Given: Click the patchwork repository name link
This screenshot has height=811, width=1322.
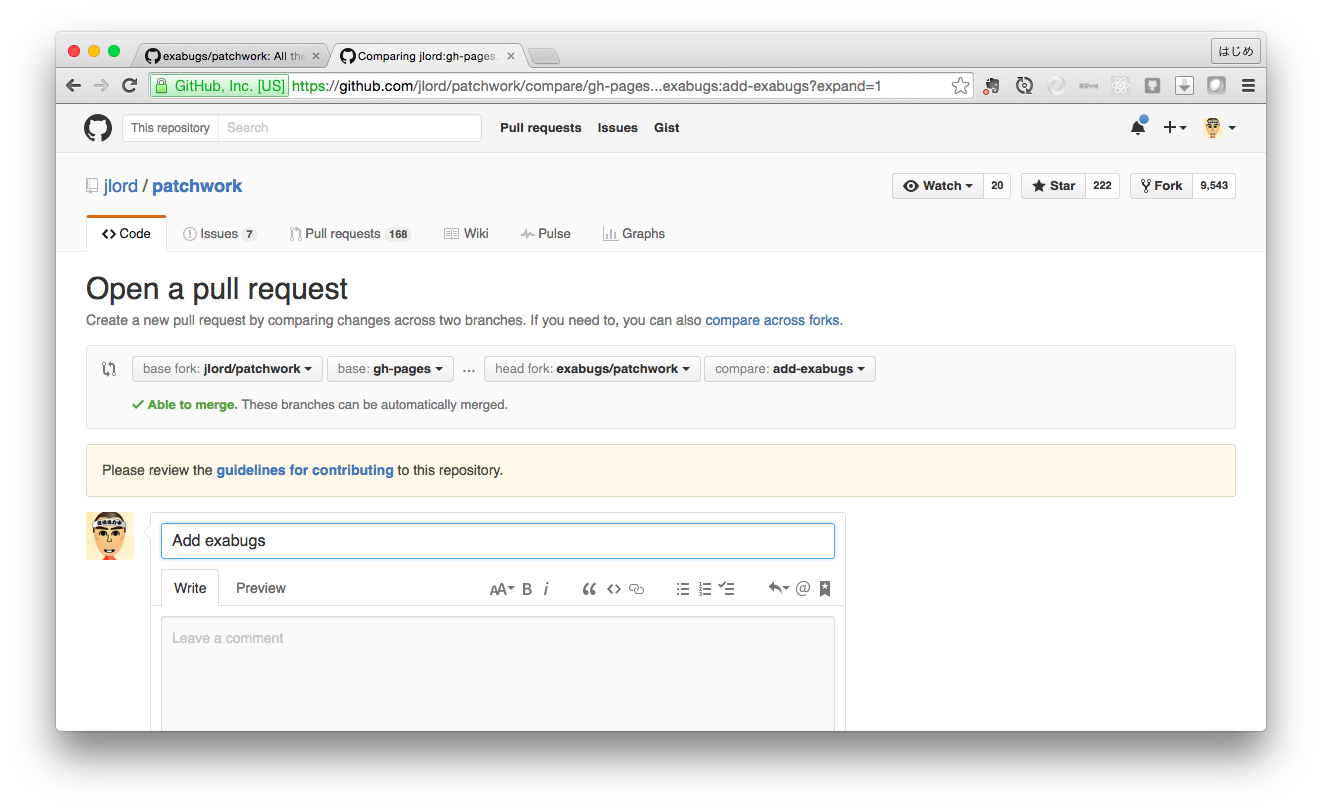Looking at the screenshot, I should [197, 186].
